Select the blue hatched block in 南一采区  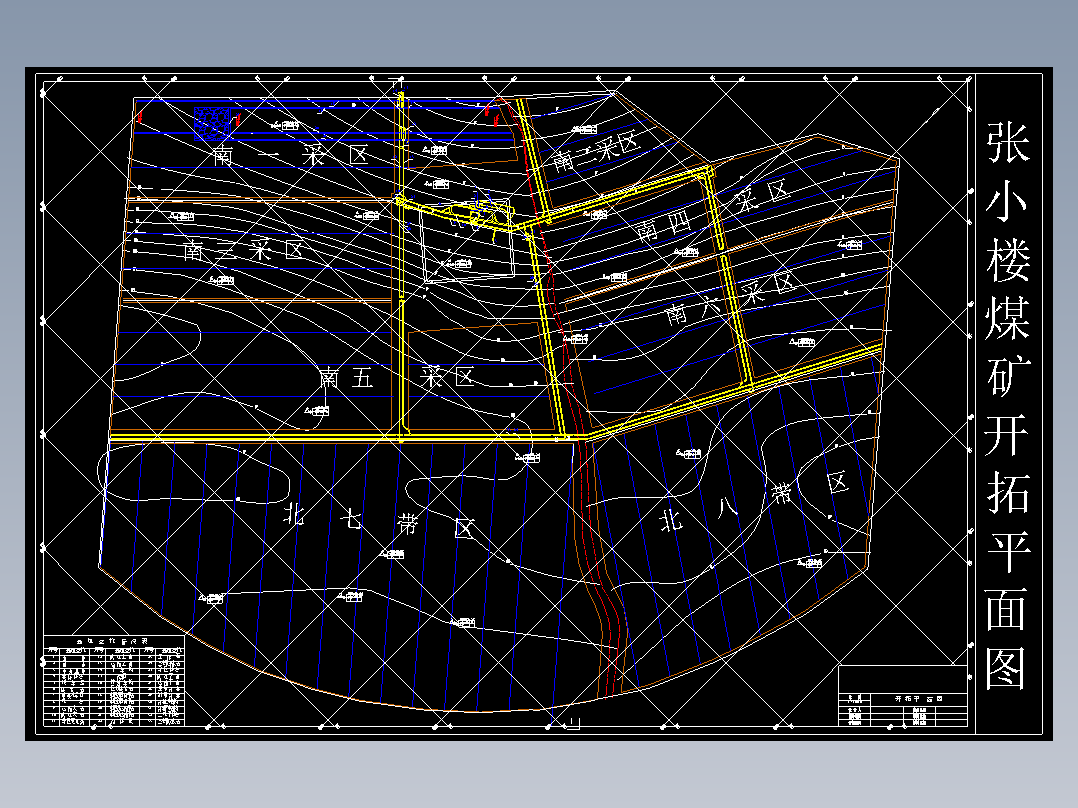pyautogui.click(x=212, y=124)
